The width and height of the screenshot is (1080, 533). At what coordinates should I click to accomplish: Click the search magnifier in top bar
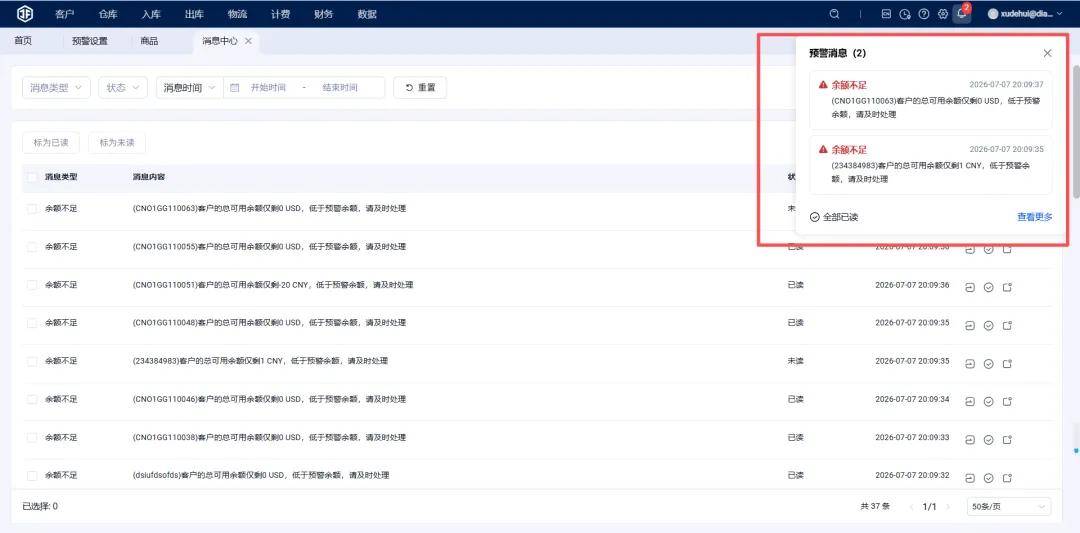(x=835, y=14)
